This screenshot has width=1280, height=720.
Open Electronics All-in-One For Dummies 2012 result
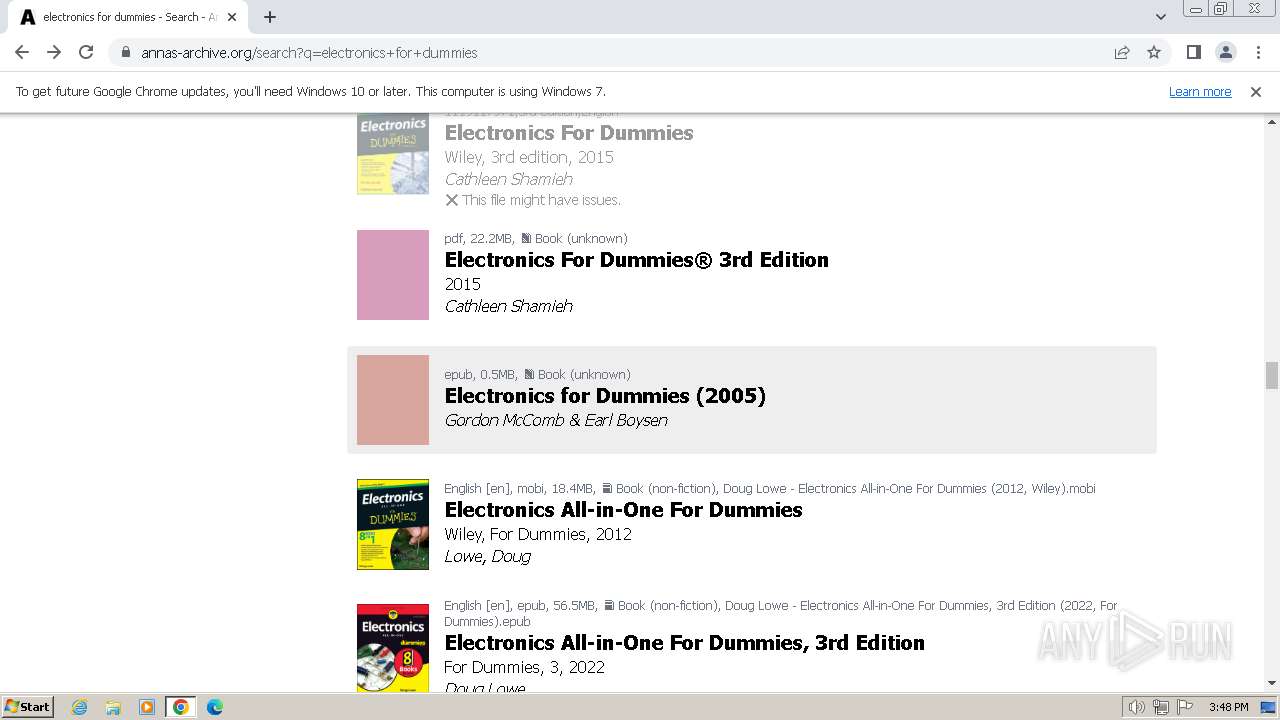pos(623,510)
